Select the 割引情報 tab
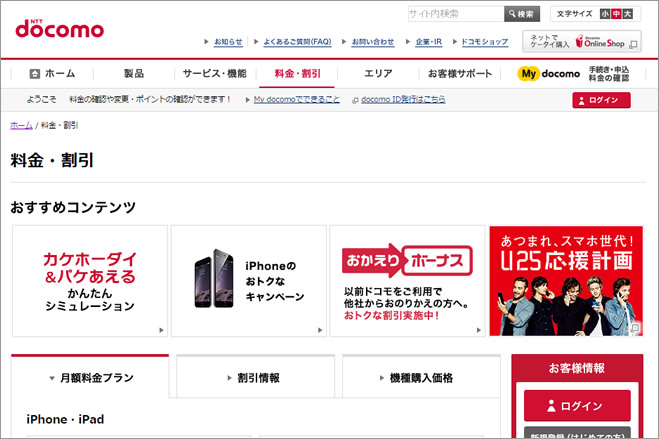This screenshot has height=439, width=659. 256,378
